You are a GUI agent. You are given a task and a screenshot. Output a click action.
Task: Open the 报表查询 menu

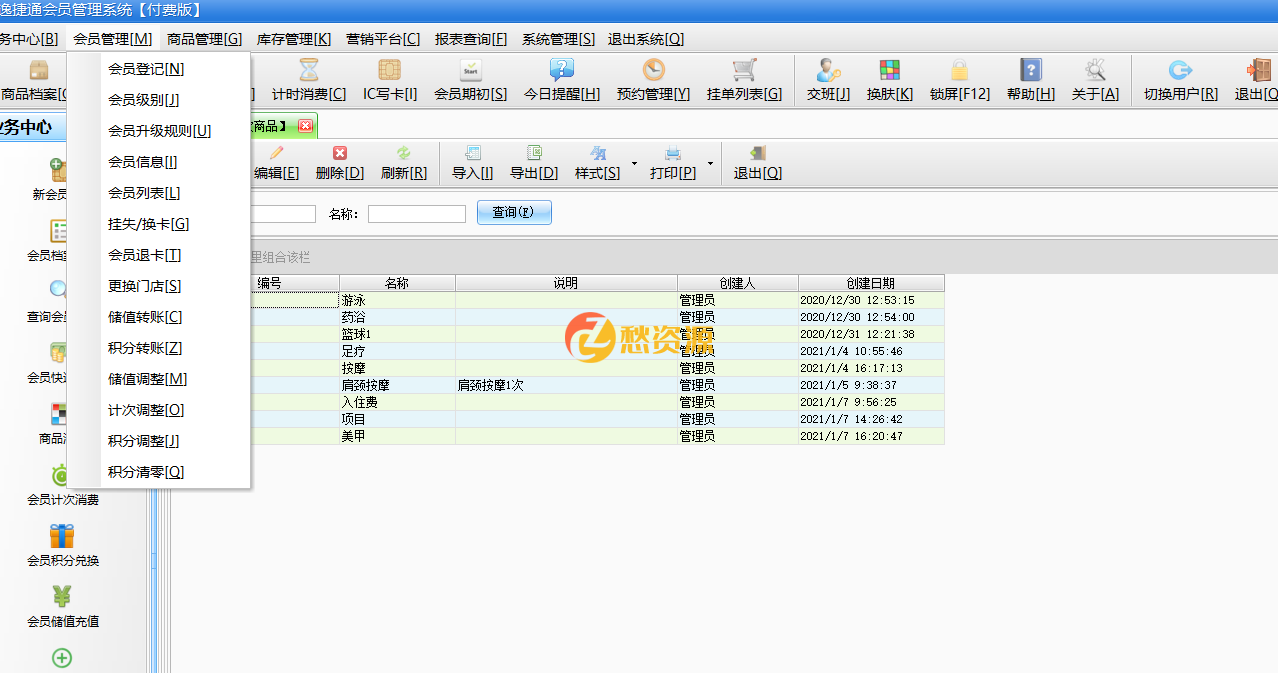pos(470,39)
